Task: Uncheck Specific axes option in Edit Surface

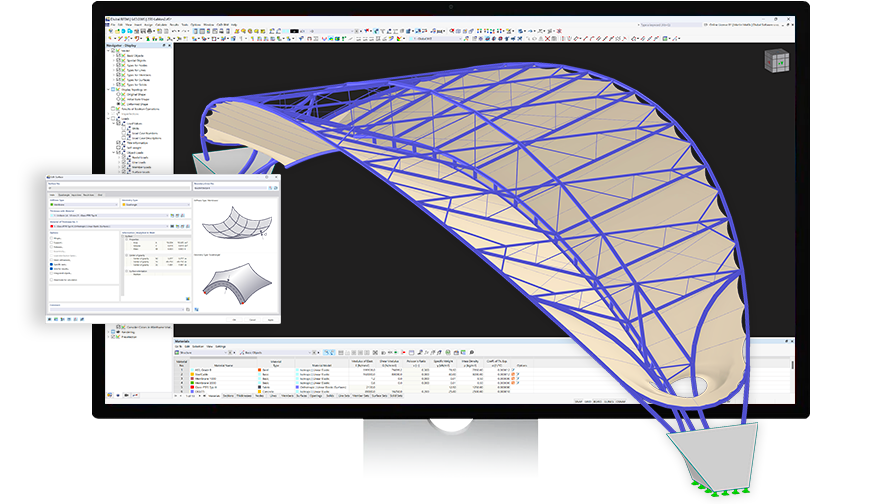Action: tap(51, 265)
